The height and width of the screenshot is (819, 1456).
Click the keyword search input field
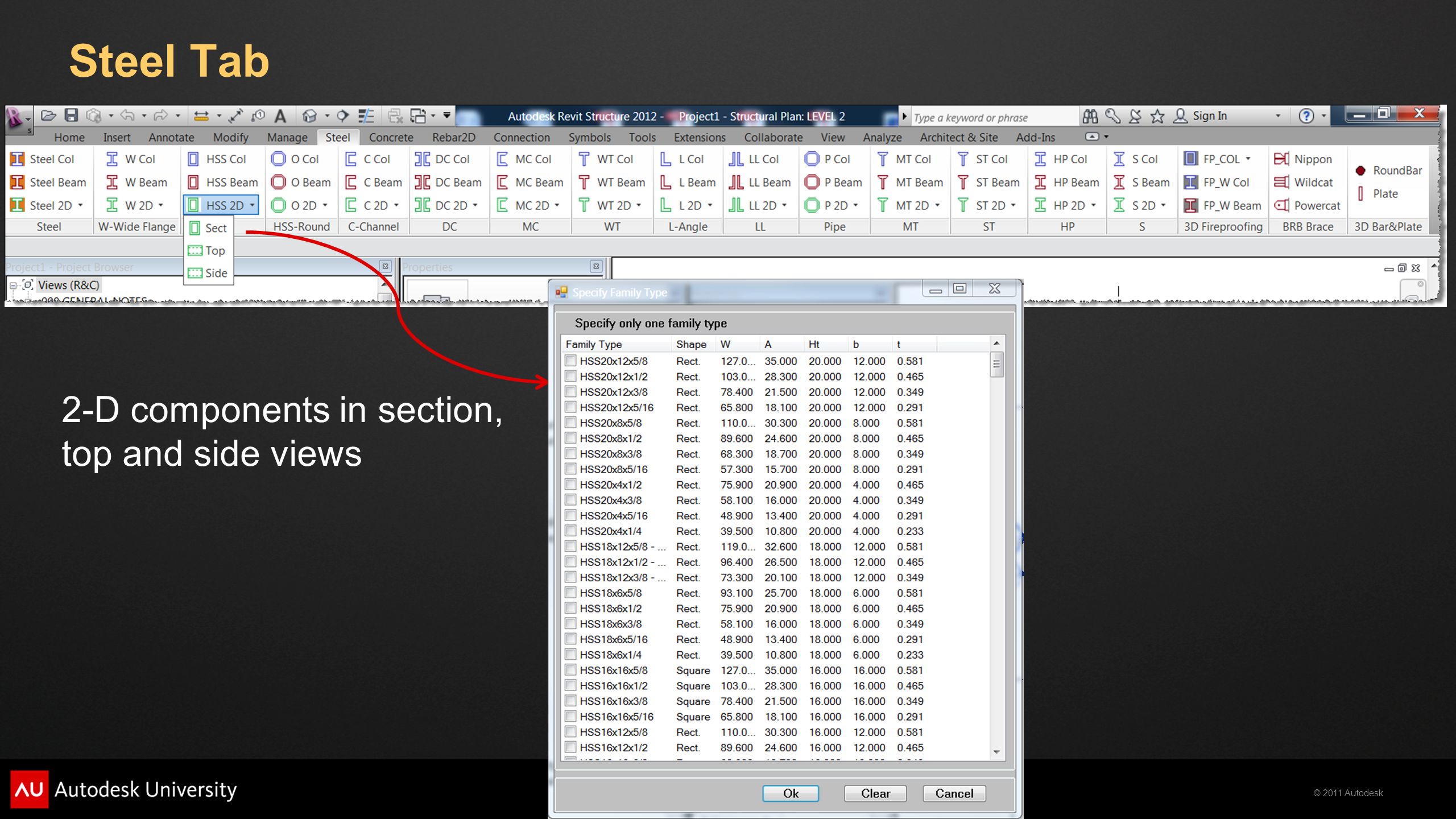coord(994,117)
